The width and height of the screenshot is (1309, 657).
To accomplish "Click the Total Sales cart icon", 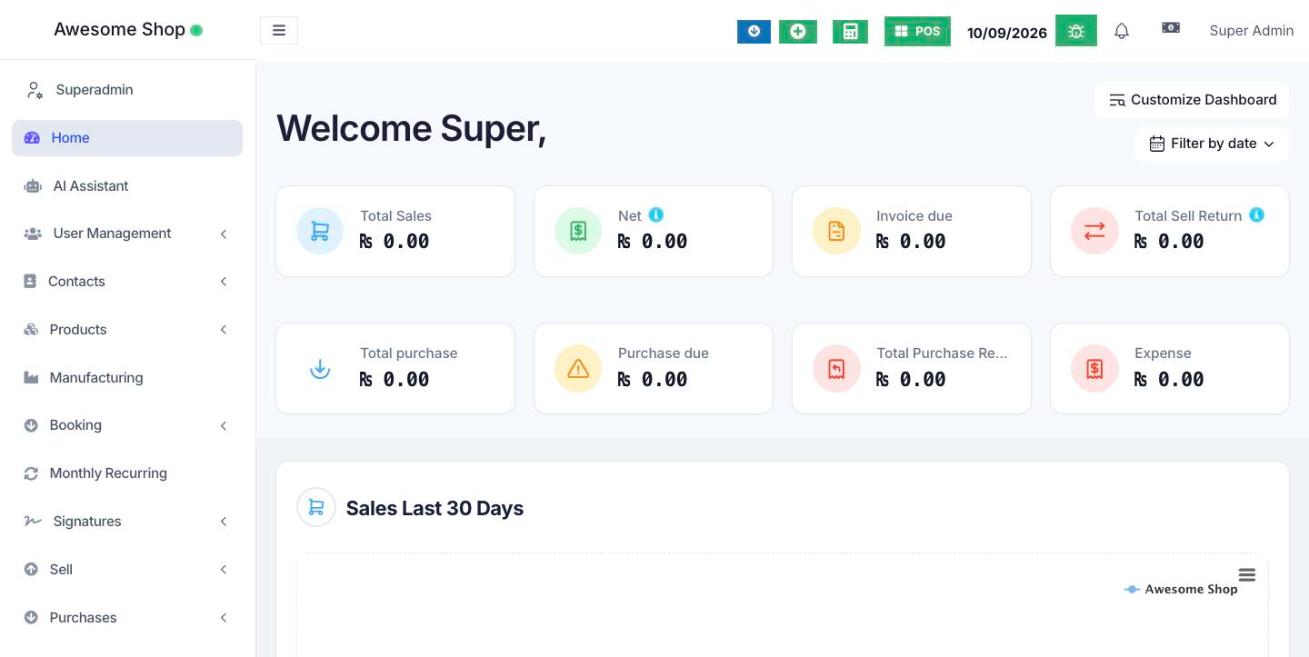I will click(320, 231).
